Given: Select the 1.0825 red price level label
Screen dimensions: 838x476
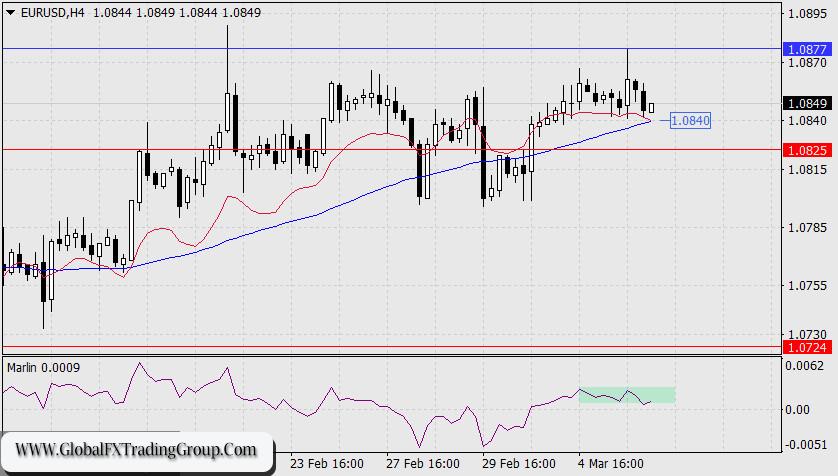Looking at the screenshot, I should tap(807, 150).
